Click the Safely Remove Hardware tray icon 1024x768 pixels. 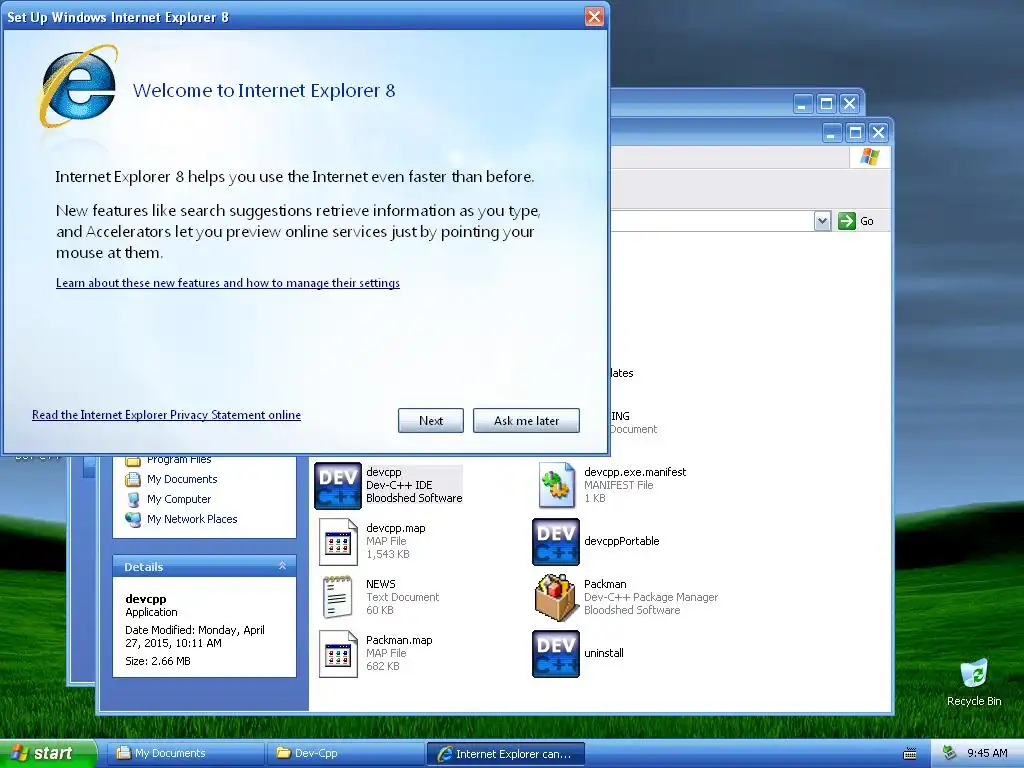pyautogui.click(x=950, y=753)
